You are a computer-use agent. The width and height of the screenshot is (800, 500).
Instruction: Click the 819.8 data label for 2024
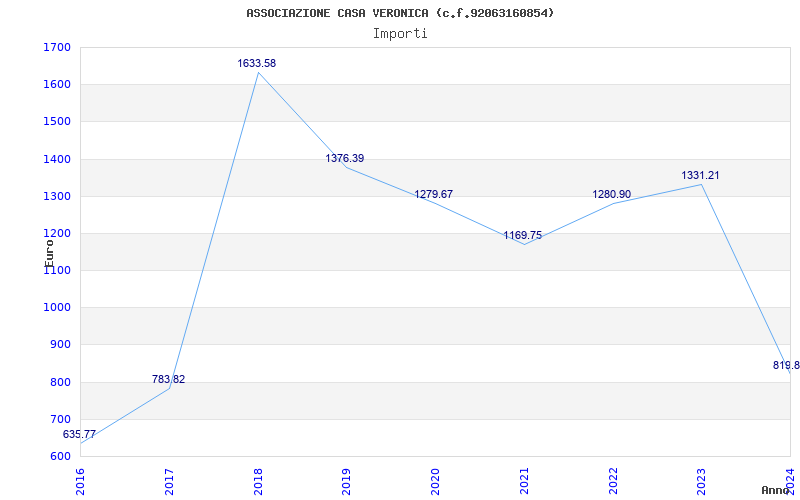[x=786, y=365]
